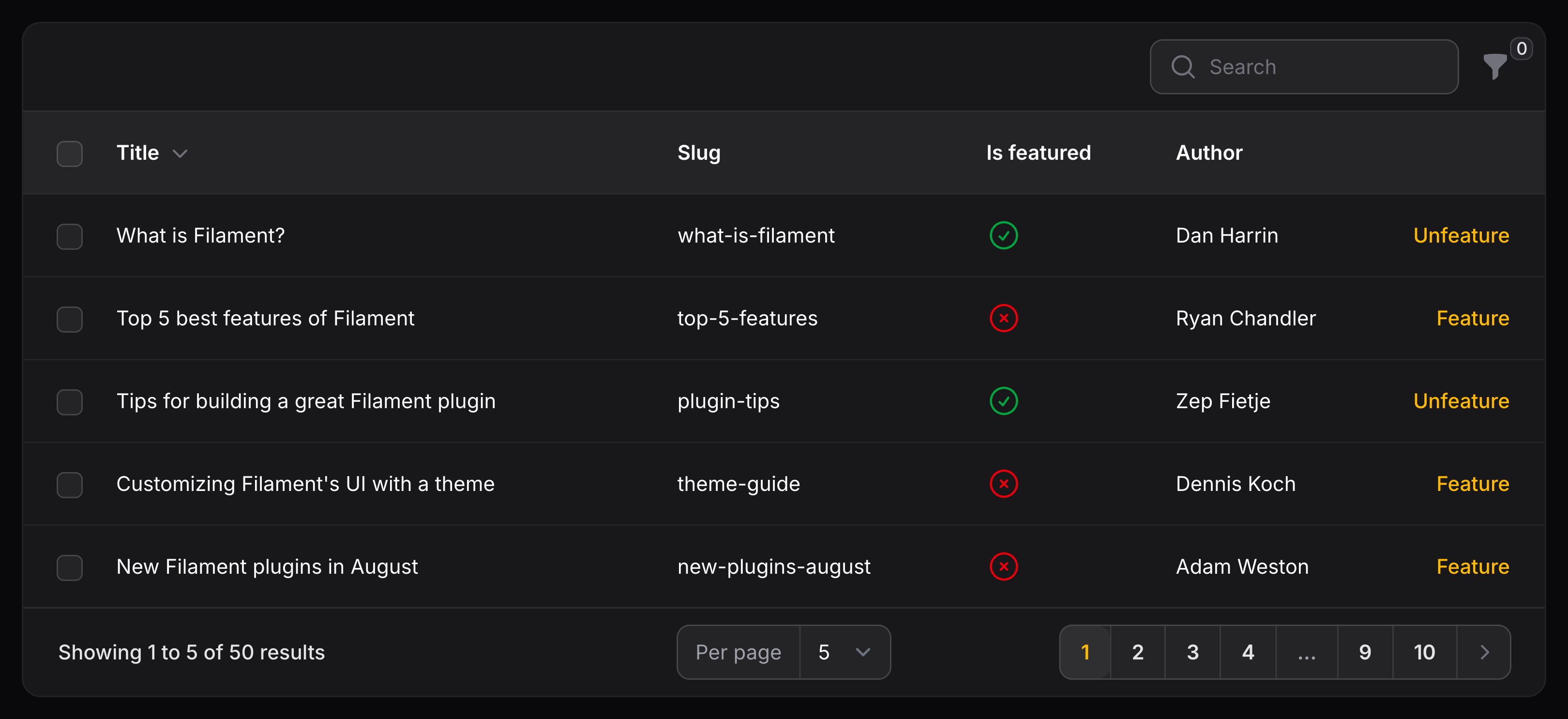
Task: Tick checkbox for Customizing Filament's UI row
Action: (69, 485)
